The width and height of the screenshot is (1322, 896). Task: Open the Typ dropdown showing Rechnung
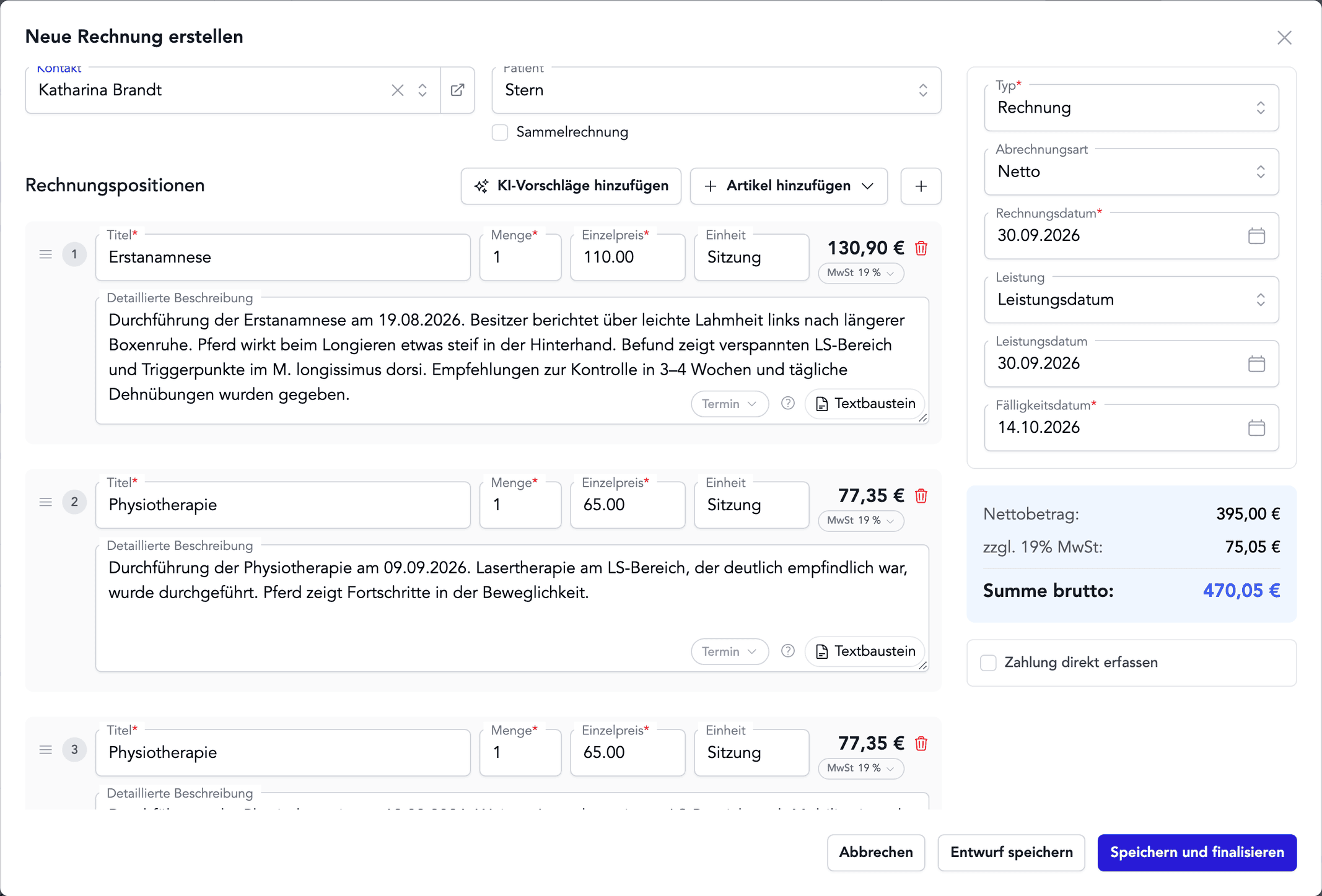[x=1131, y=108]
